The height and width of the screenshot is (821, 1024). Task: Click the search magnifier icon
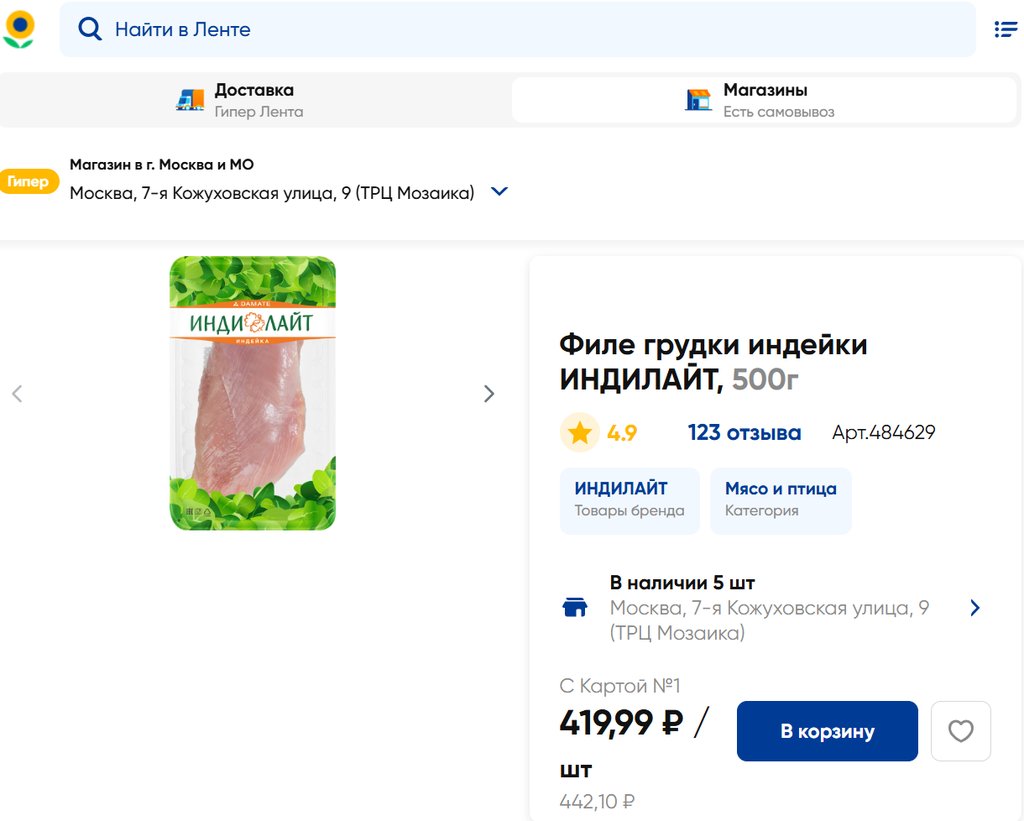90,30
